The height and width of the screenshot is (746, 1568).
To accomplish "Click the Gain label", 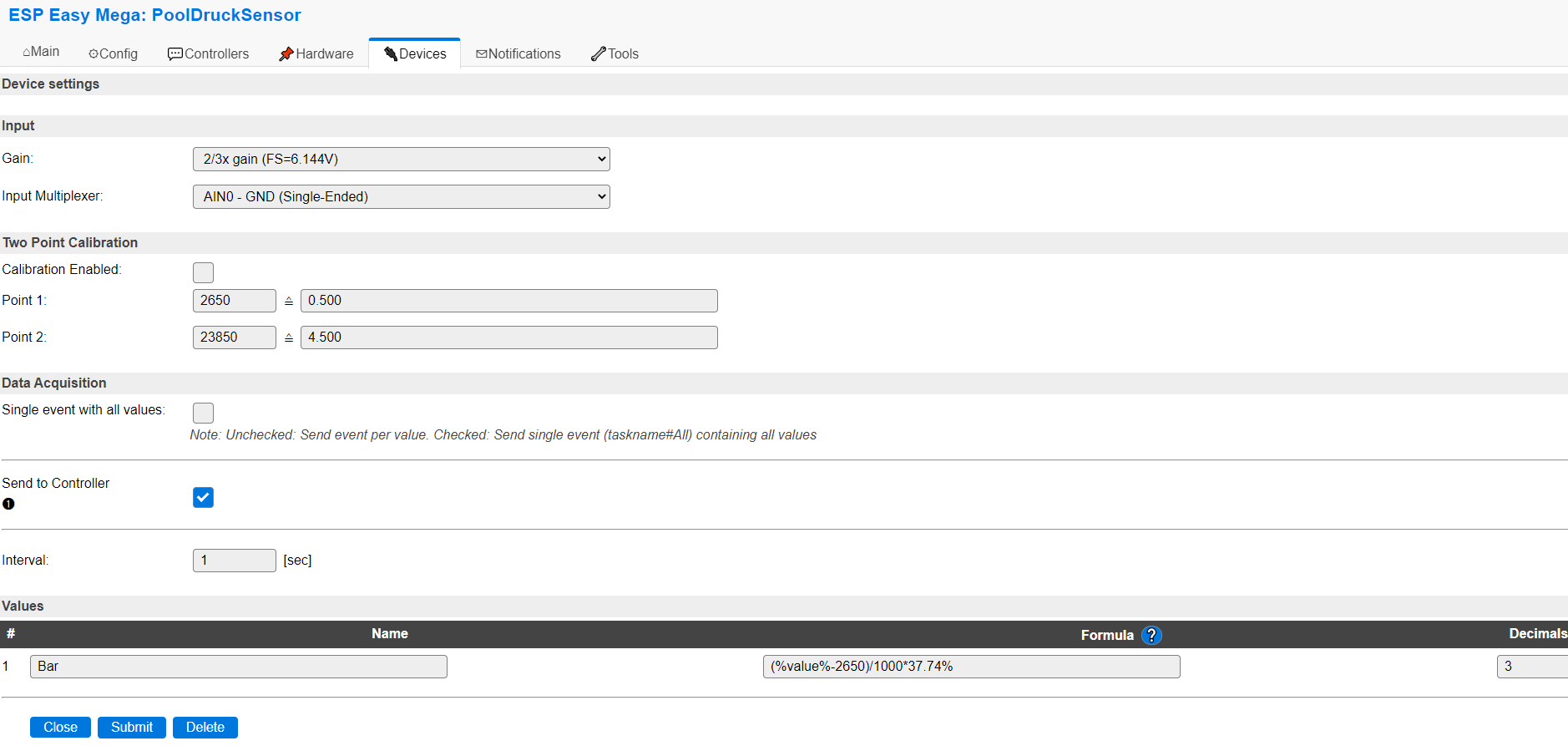I will [18, 159].
